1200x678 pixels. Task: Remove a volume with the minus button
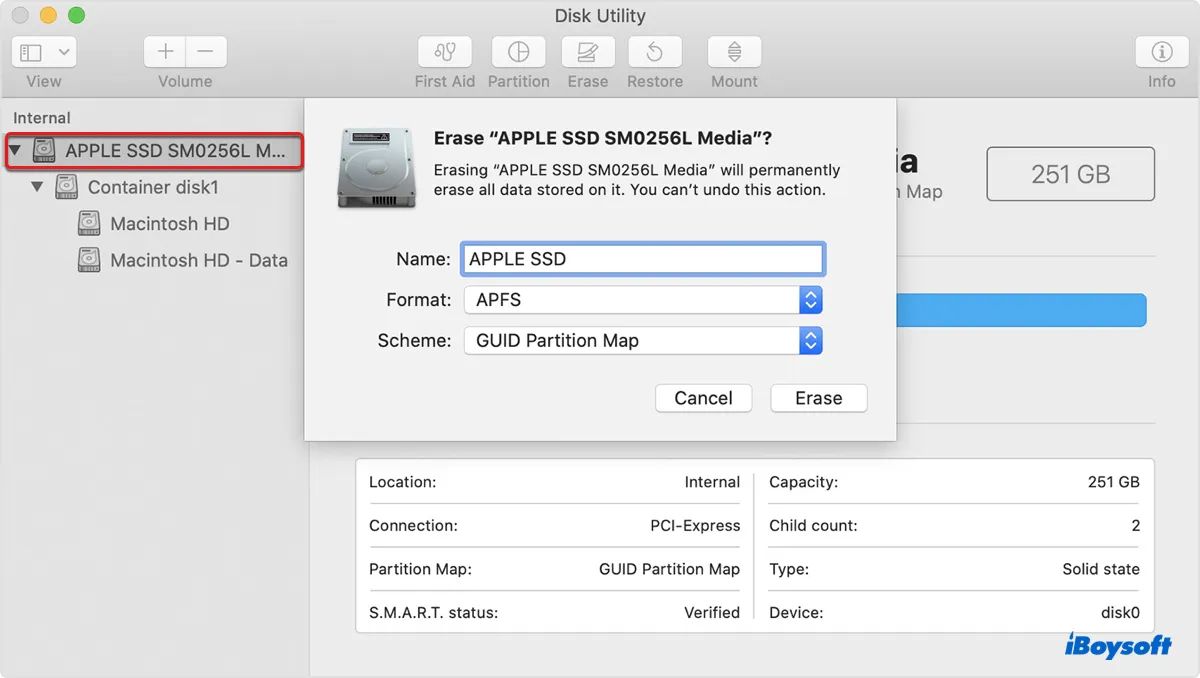tap(205, 52)
